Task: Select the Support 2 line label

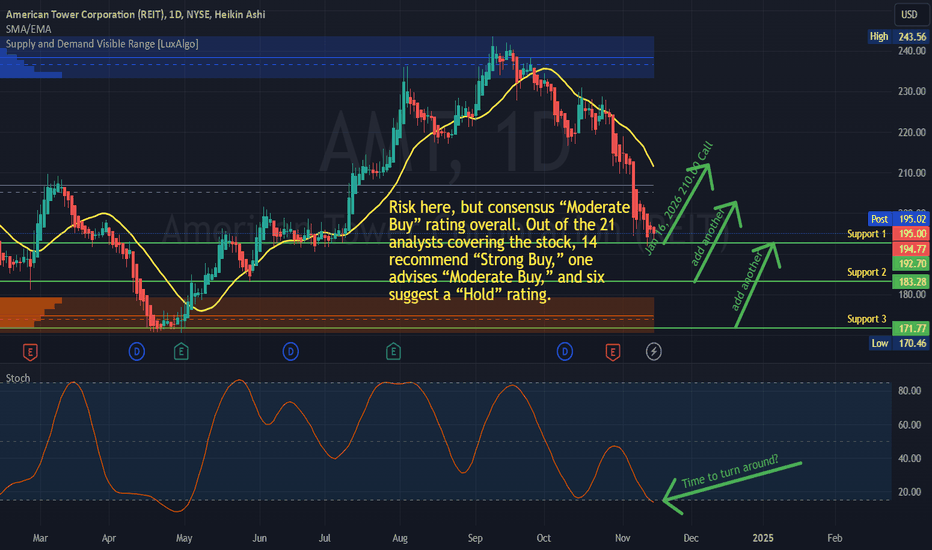Action: [x=867, y=272]
